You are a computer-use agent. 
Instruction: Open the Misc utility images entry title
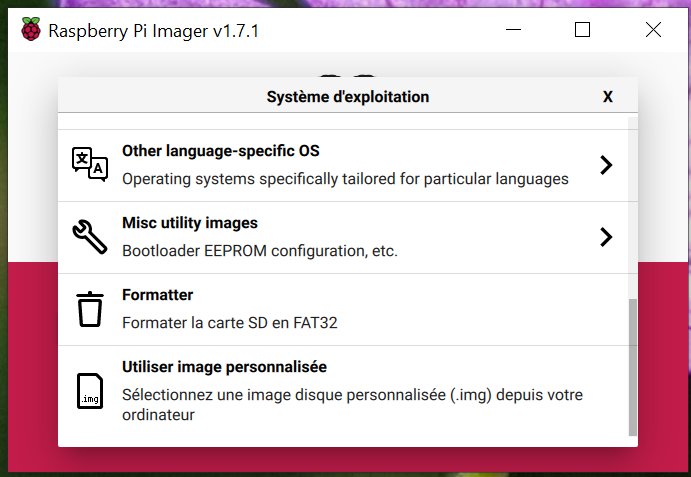190,223
